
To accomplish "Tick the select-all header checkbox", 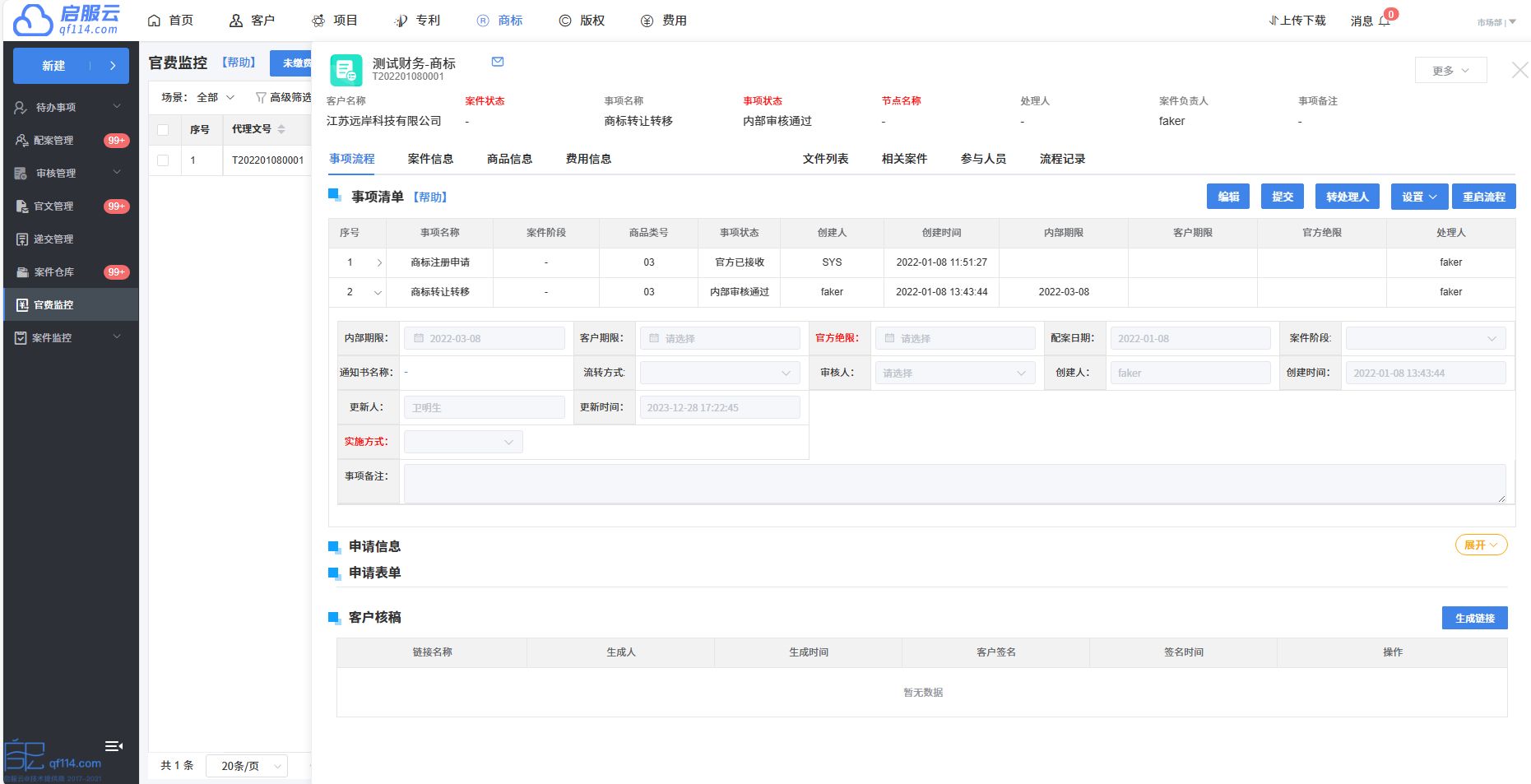I will click(163, 130).
